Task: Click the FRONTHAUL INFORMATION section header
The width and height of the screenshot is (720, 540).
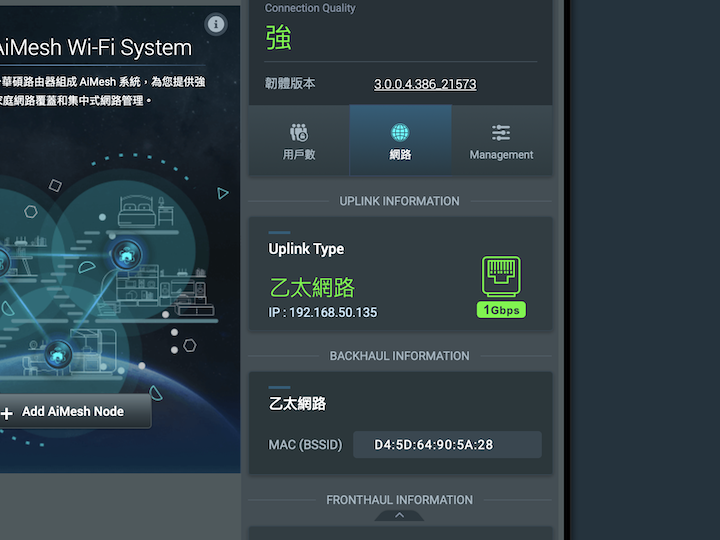Action: tap(399, 500)
